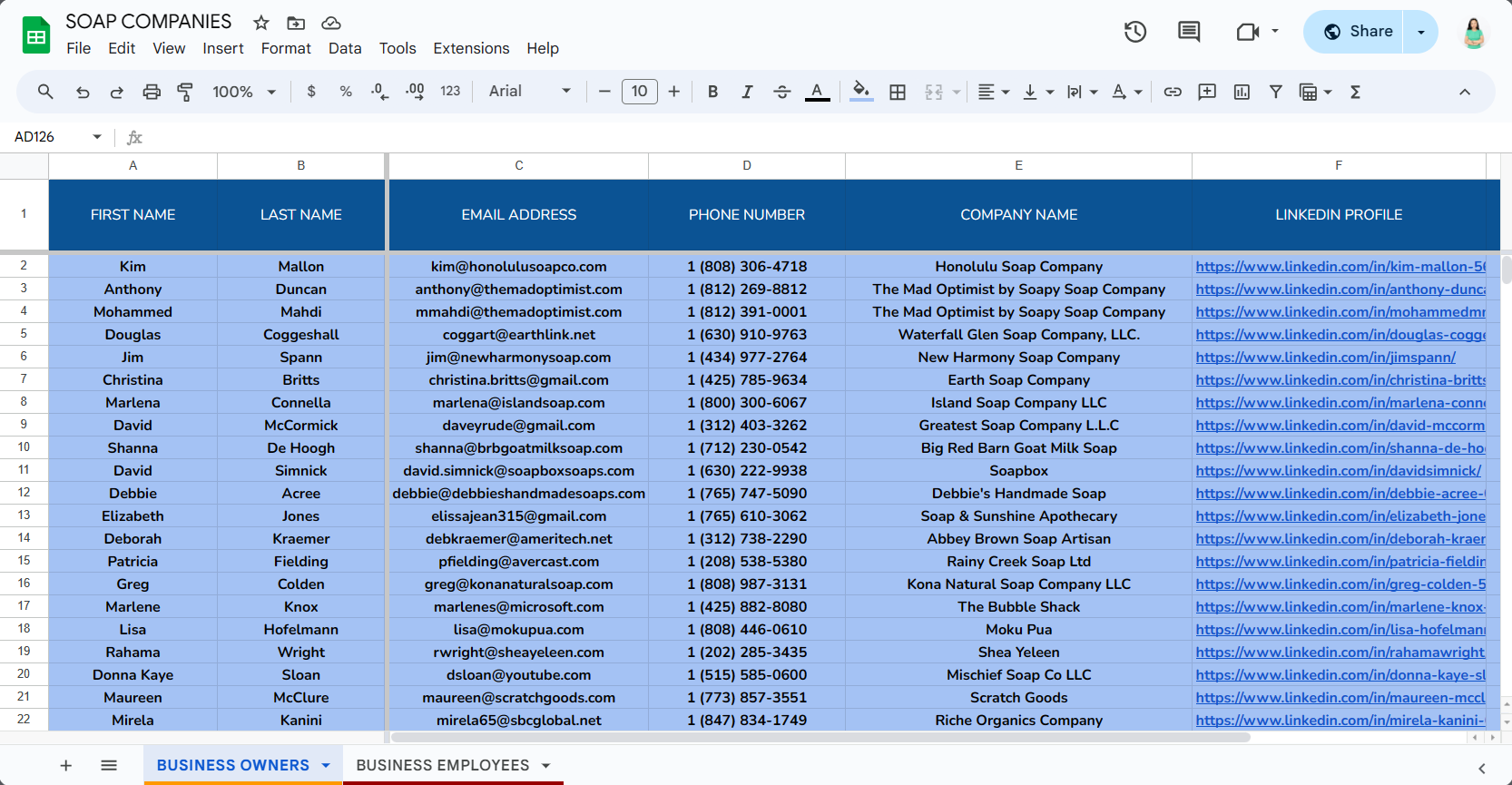This screenshot has width=1512, height=785.
Task: Format cells as percent
Action: pos(346,92)
